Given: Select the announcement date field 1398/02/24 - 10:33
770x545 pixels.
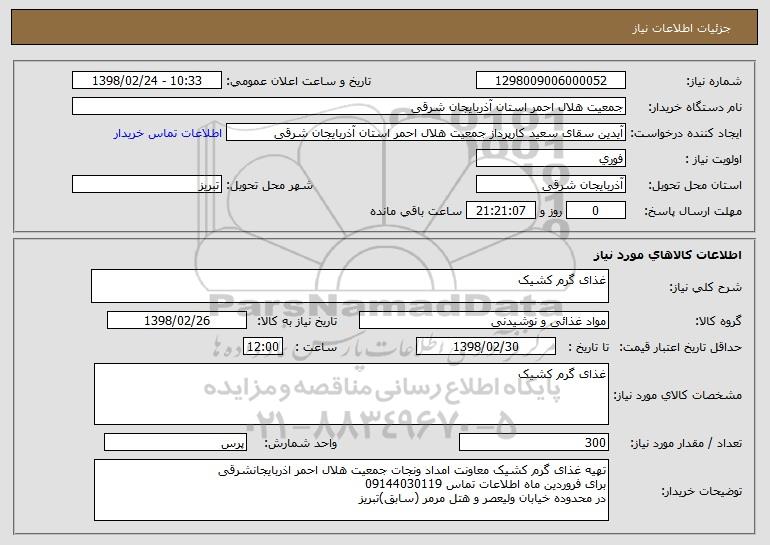Looking at the screenshot, I should [146, 81].
